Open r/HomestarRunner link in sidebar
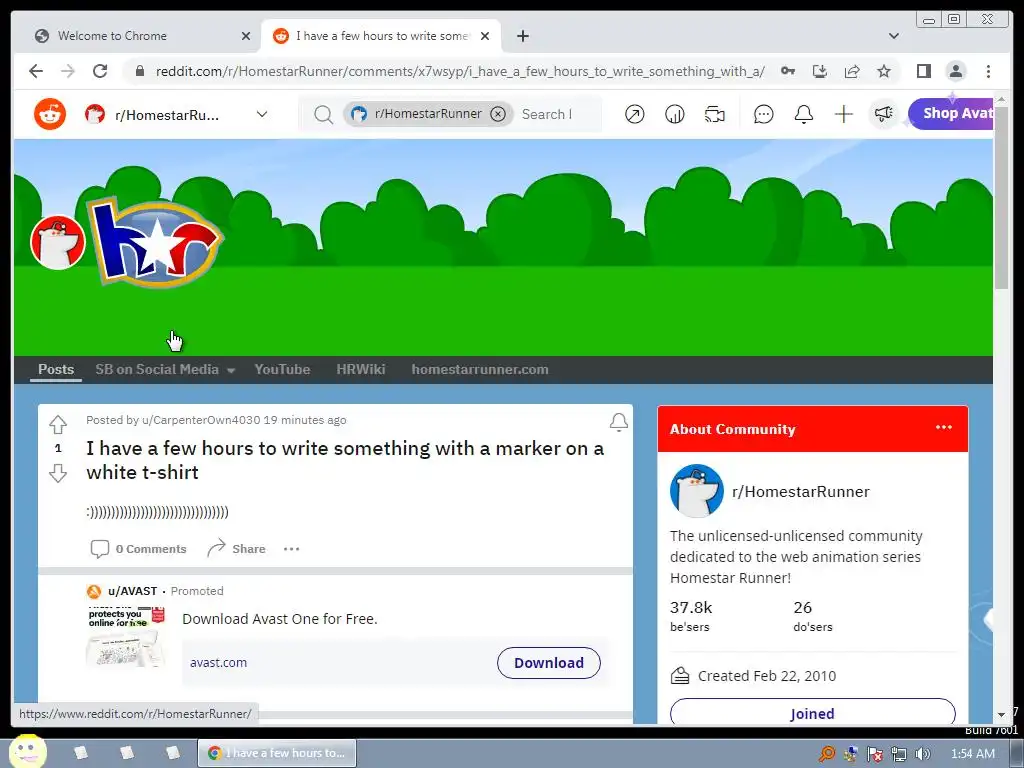 pyautogui.click(x=801, y=492)
